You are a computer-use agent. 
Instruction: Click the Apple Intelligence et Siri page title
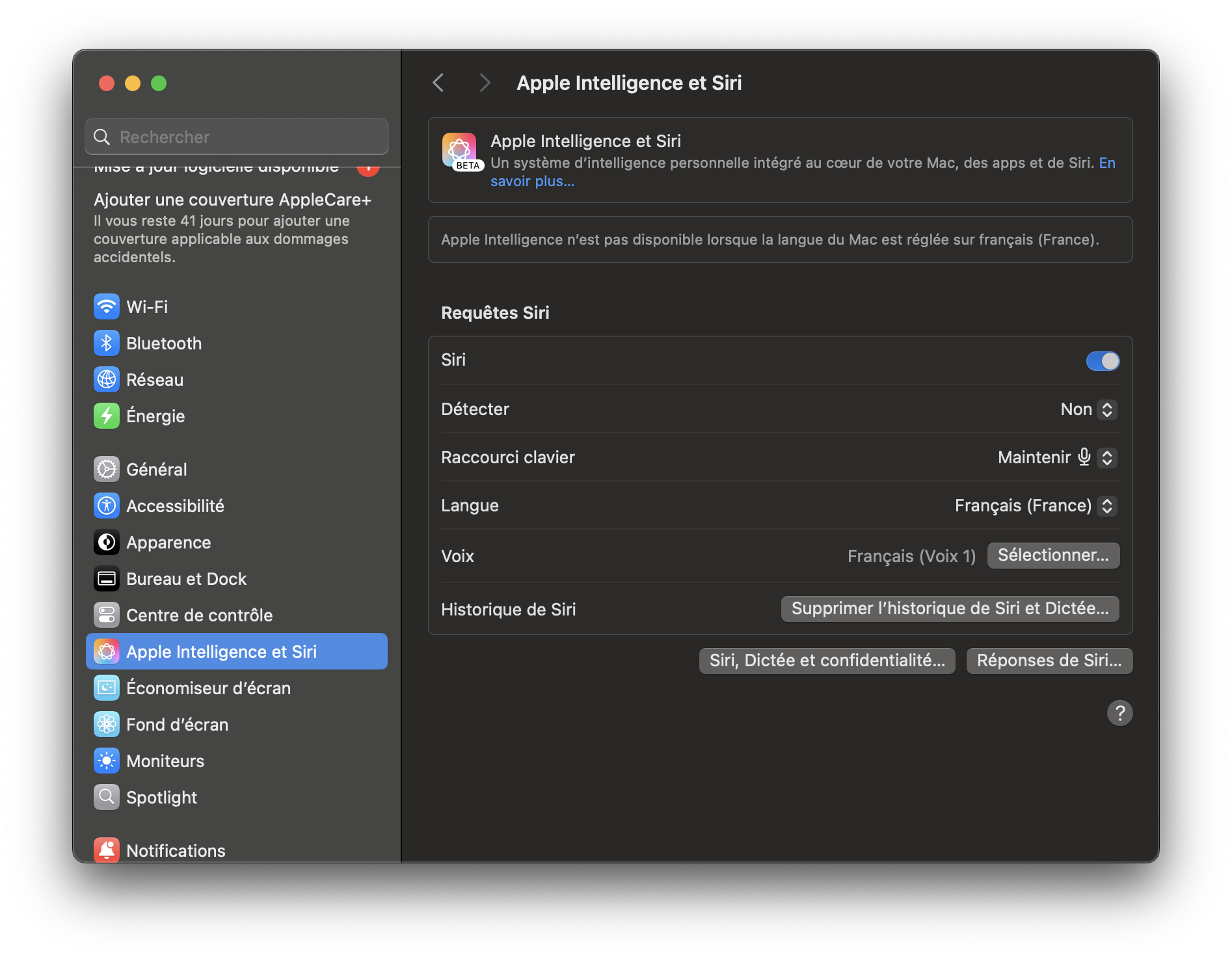tap(629, 83)
